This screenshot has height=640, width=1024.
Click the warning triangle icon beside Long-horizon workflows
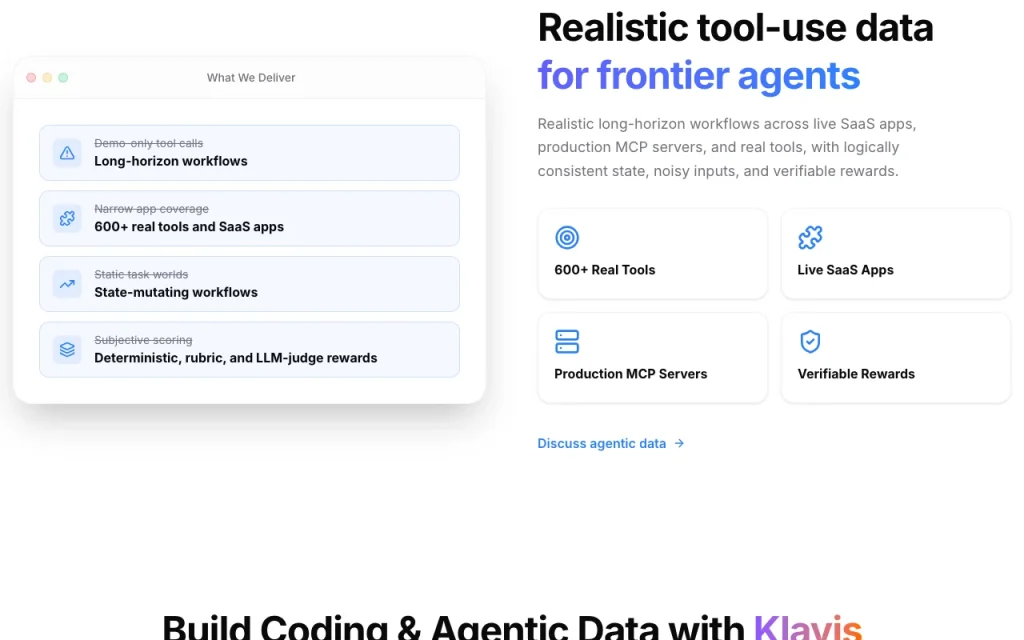coord(67,153)
